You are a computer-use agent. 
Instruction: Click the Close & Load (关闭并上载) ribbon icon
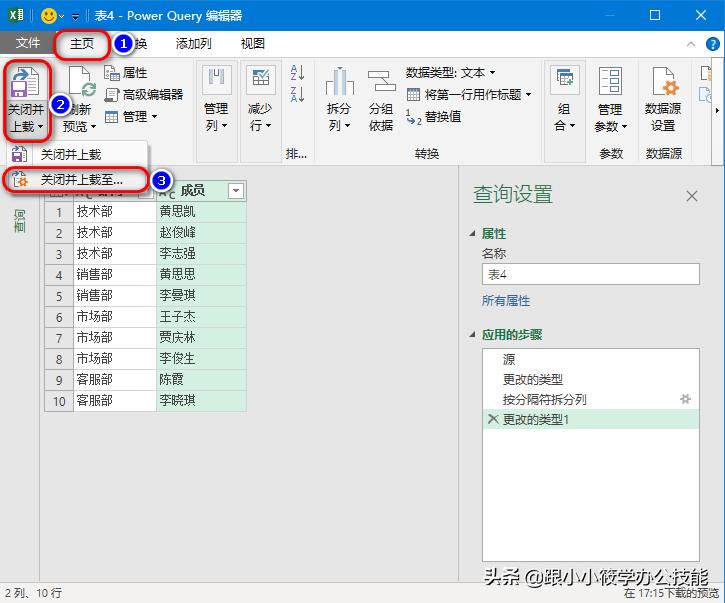point(25,82)
